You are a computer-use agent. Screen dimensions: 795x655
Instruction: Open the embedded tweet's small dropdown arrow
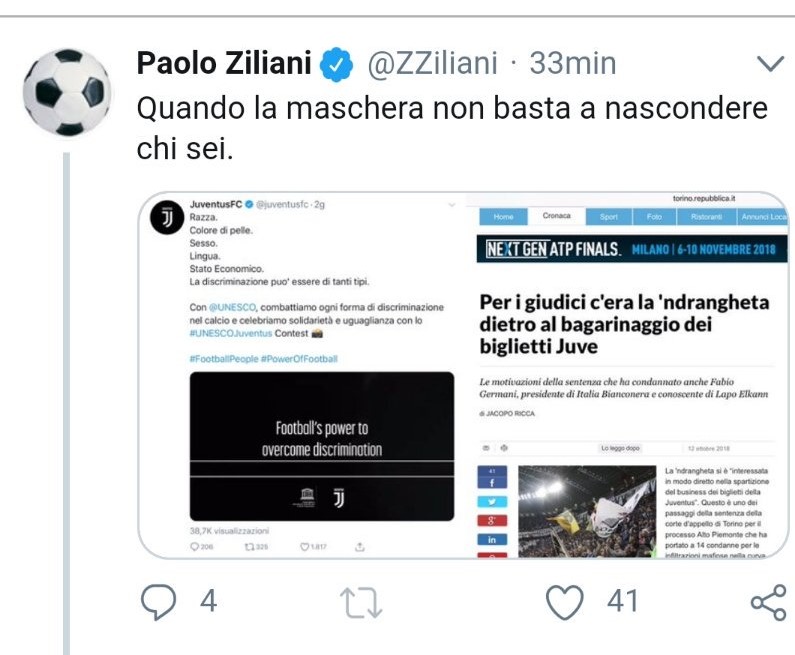coord(451,205)
